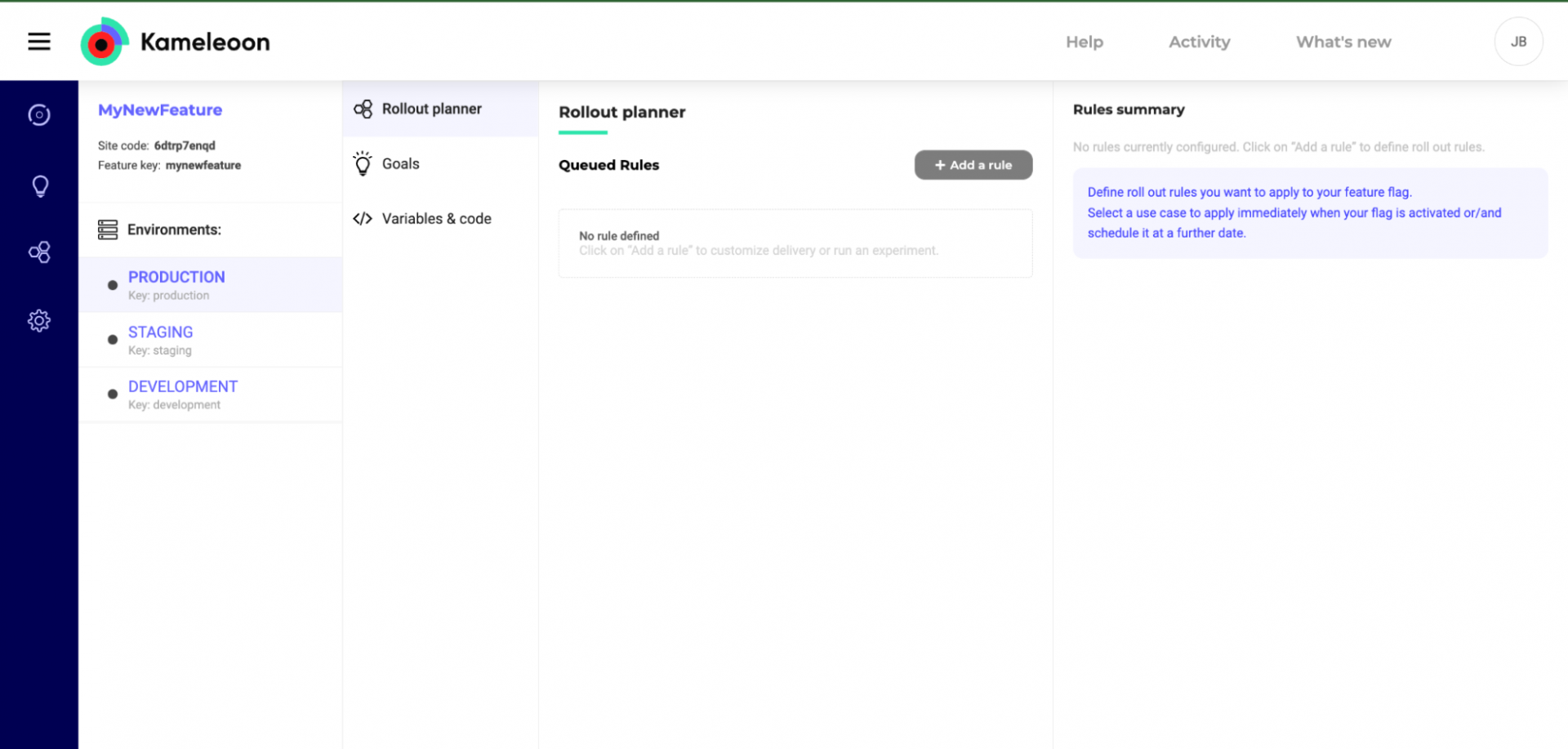Open the feature flags icon in sidebar

point(39,252)
